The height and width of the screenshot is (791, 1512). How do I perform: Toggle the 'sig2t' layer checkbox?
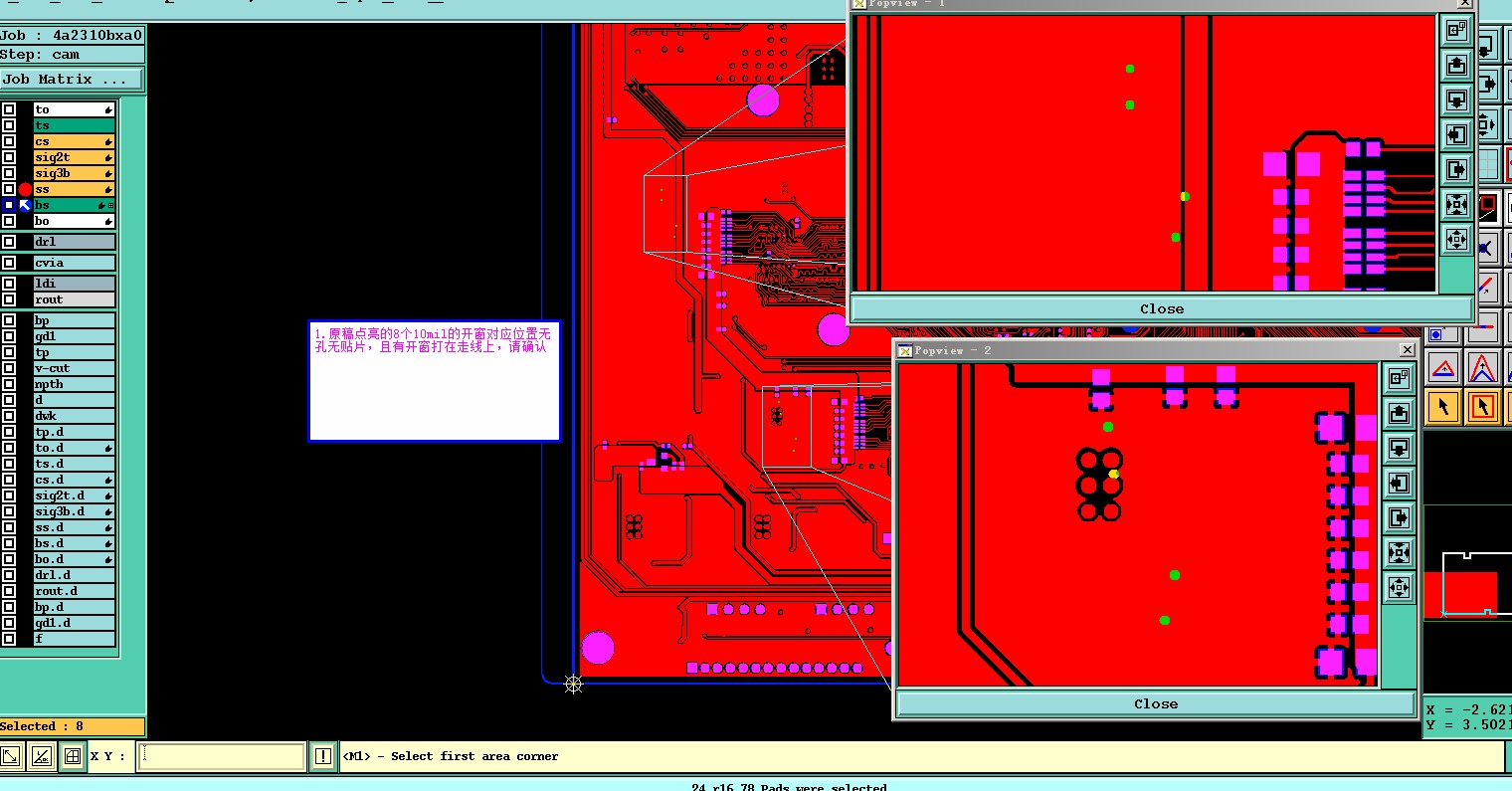pyautogui.click(x=9, y=157)
